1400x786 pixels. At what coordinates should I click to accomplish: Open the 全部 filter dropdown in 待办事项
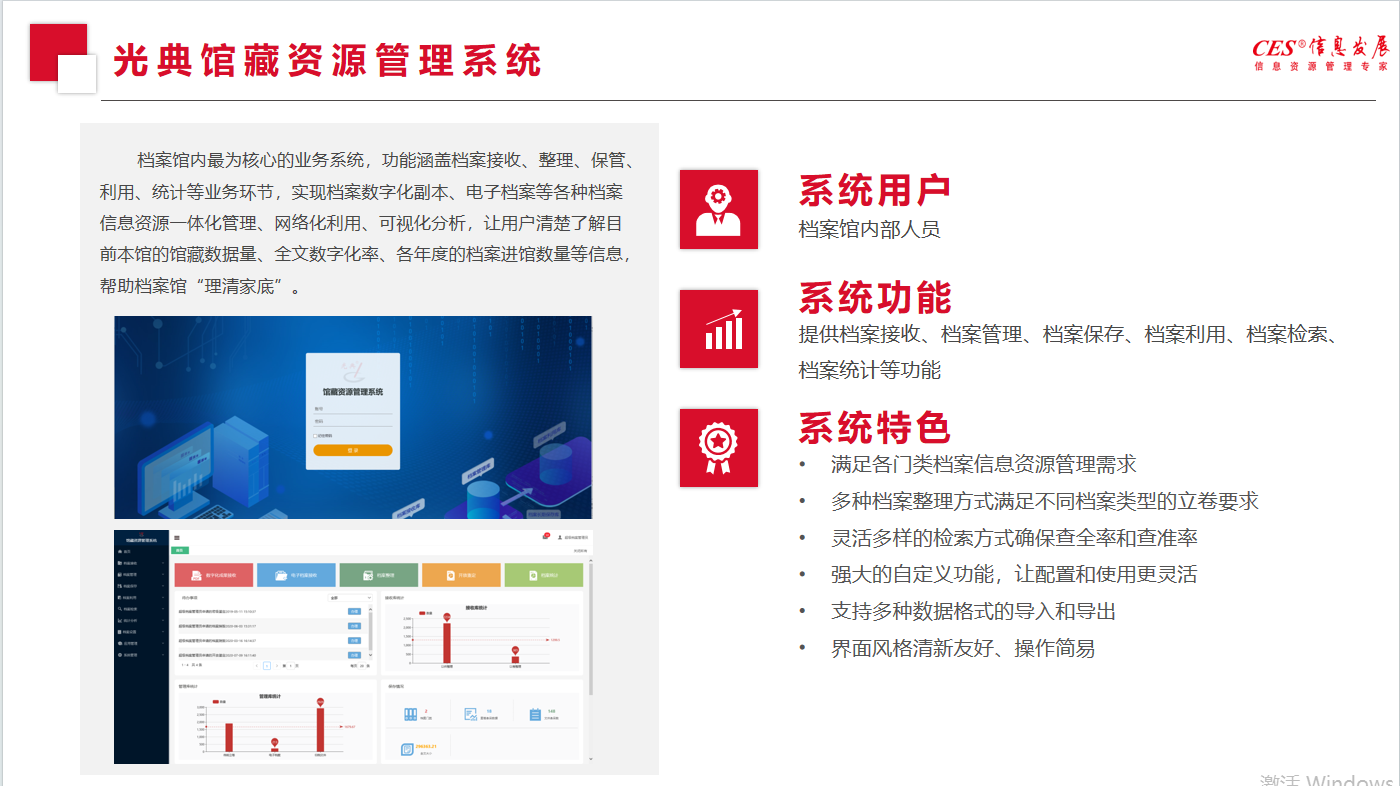(x=351, y=598)
